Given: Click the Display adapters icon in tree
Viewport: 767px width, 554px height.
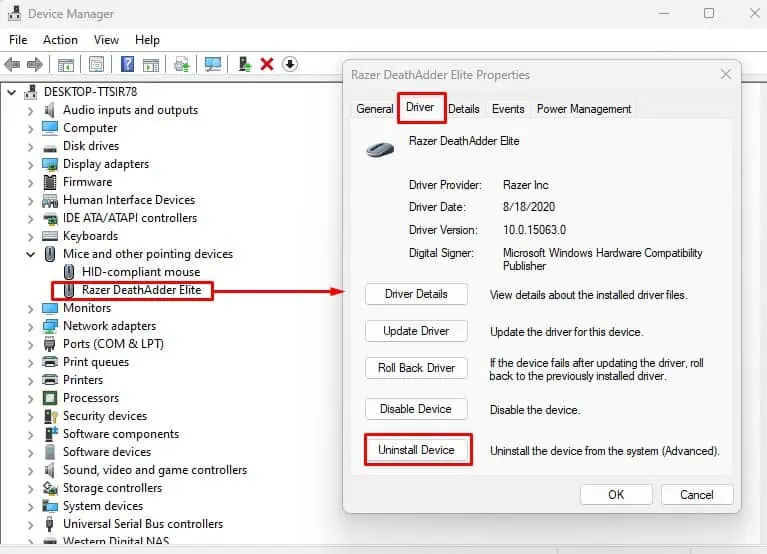Looking at the screenshot, I should coord(50,164).
